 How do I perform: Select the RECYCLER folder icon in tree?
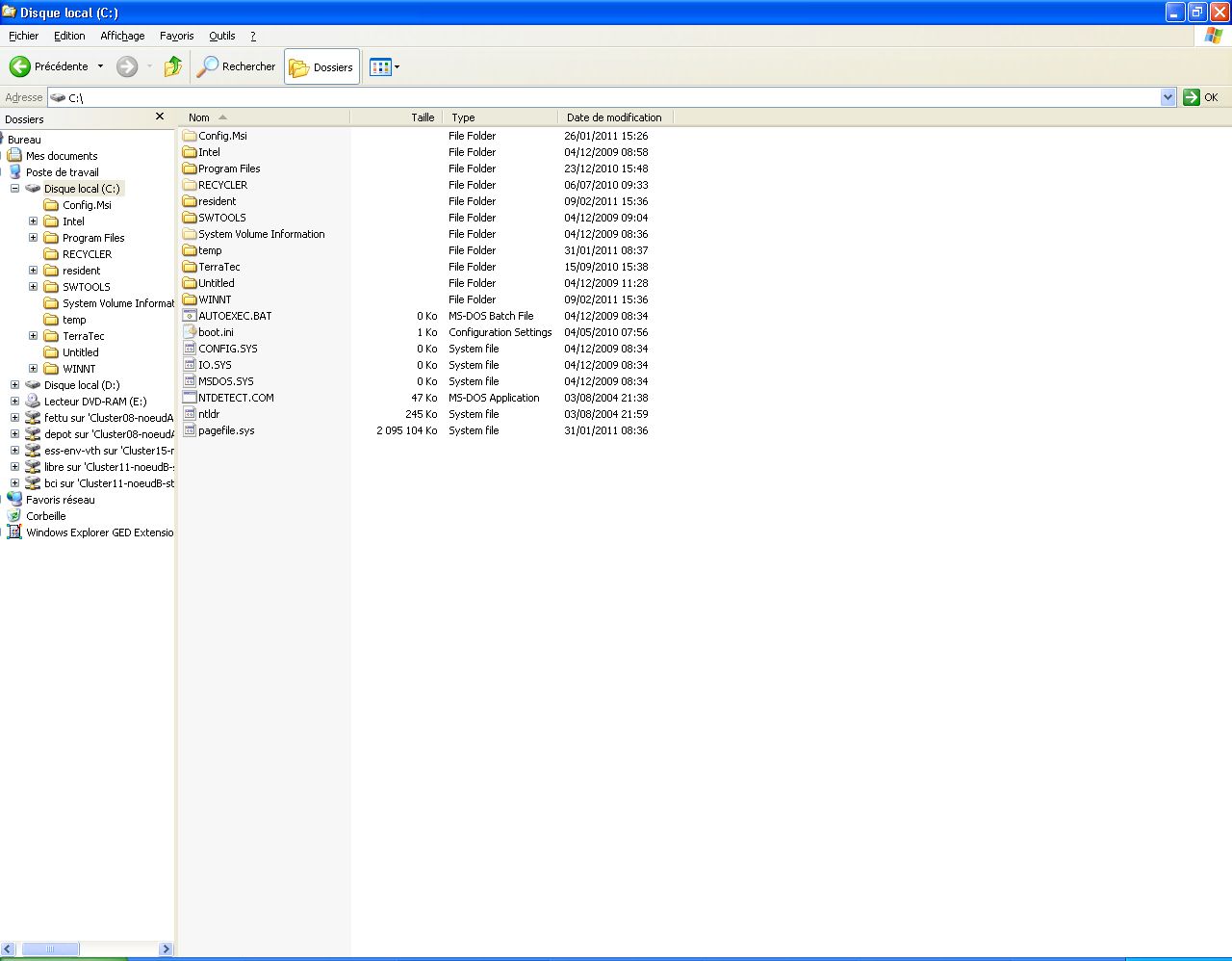point(51,254)
